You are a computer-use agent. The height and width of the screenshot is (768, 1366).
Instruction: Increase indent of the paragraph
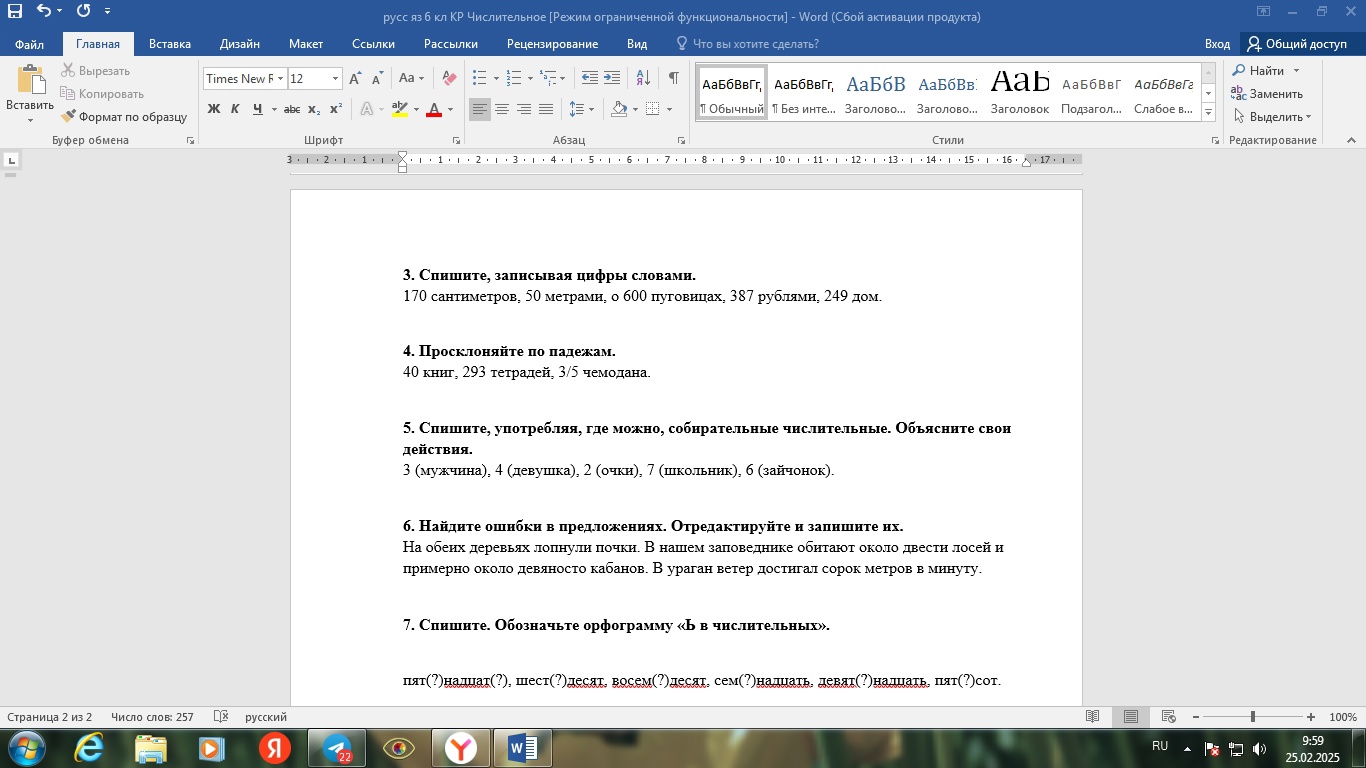[x=612, y=78]
